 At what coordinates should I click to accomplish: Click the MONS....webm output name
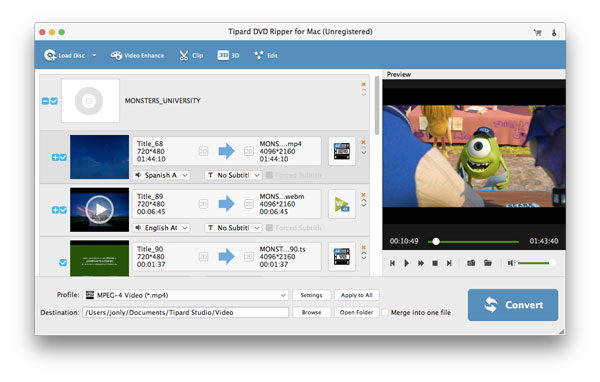(282, 196)
